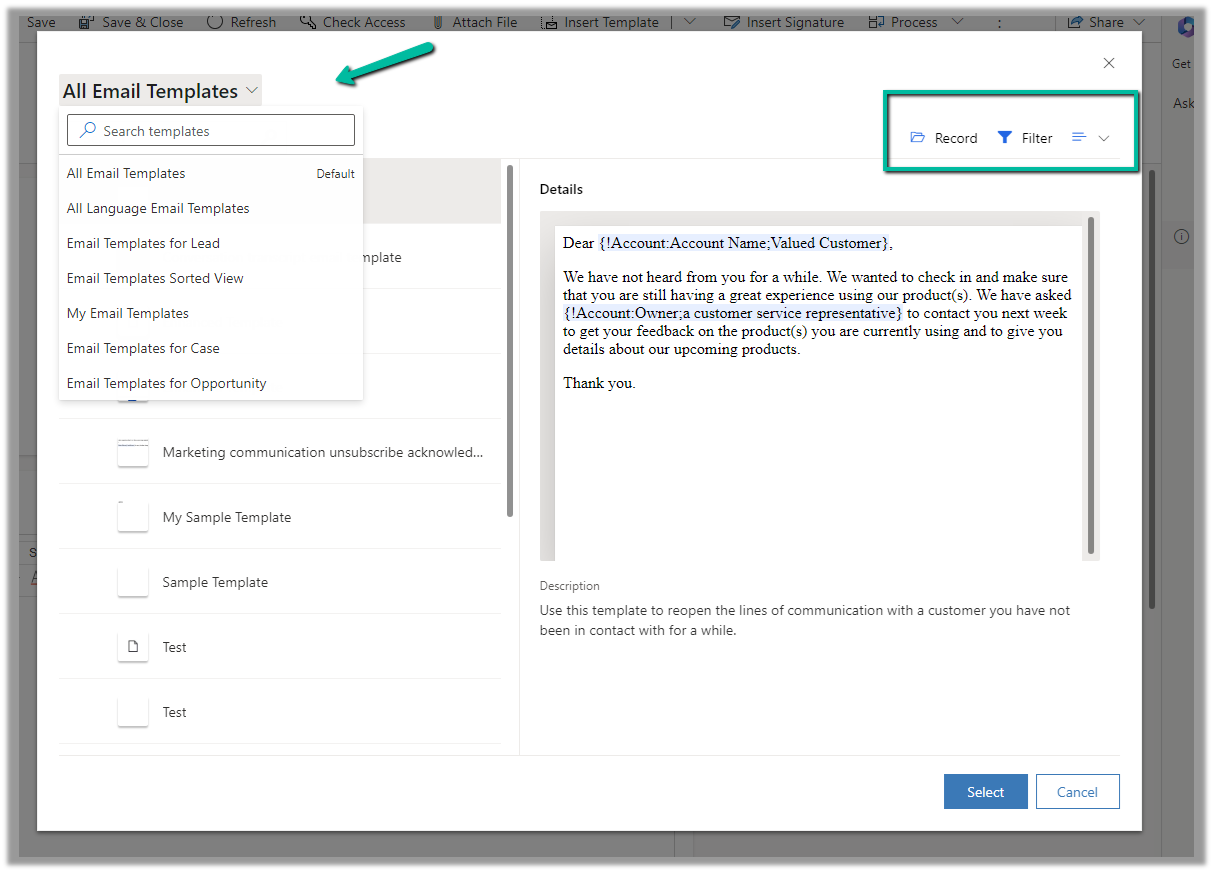Click the Record folder icon

point(917,138)
